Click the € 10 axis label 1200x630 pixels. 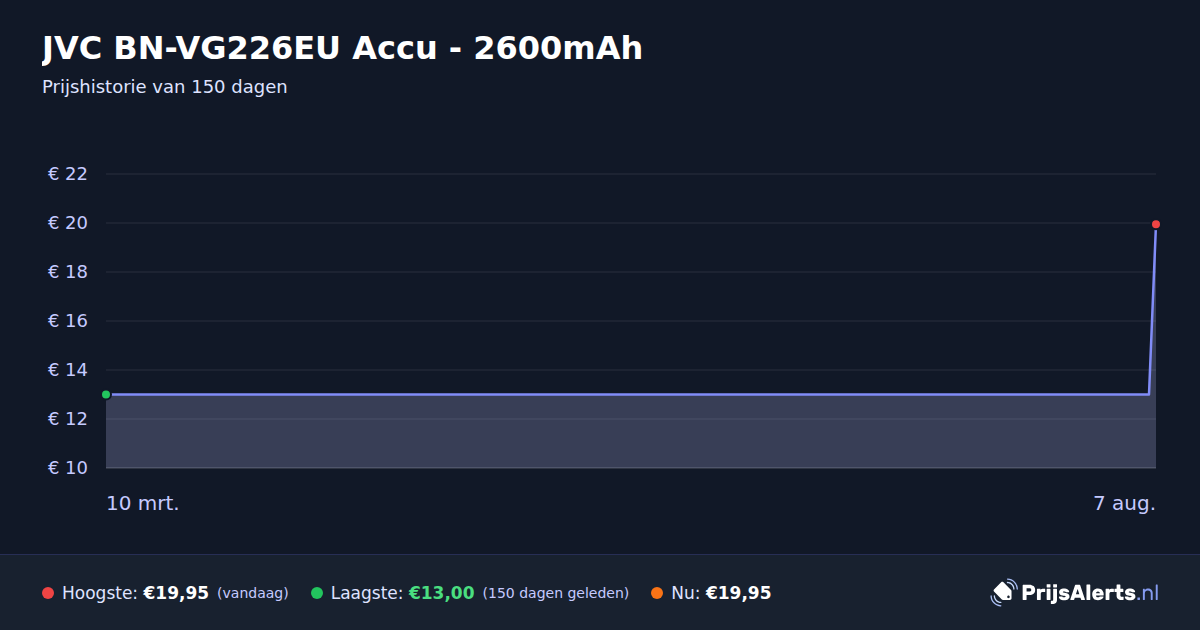tap(68, 468)
